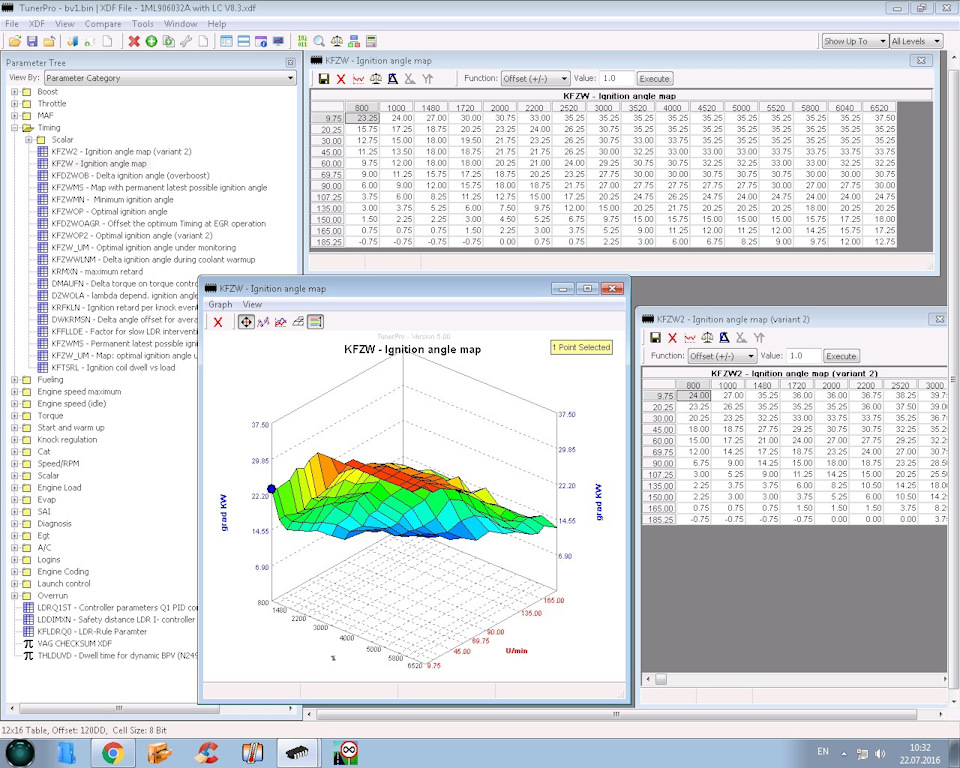Viewport: 960px width, 768px height.
Task: Click the open file folder icon in main toolbar
Action: [x=14, y=41]
